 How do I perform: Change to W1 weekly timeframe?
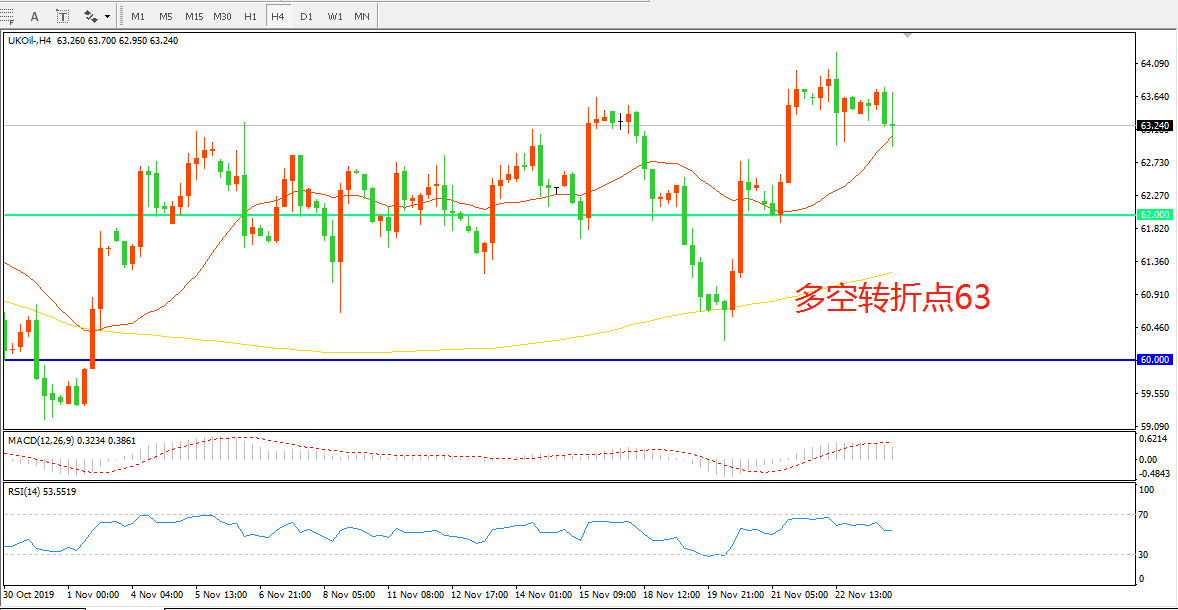[x=334, y=16]
